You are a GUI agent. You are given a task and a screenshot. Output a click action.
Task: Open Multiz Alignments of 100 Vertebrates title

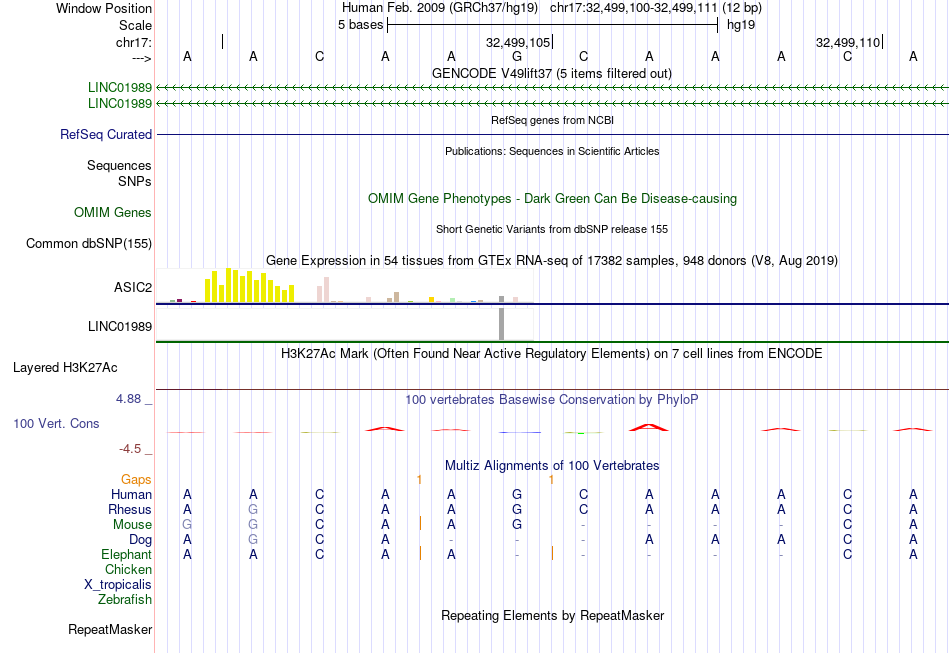point(552,465)
